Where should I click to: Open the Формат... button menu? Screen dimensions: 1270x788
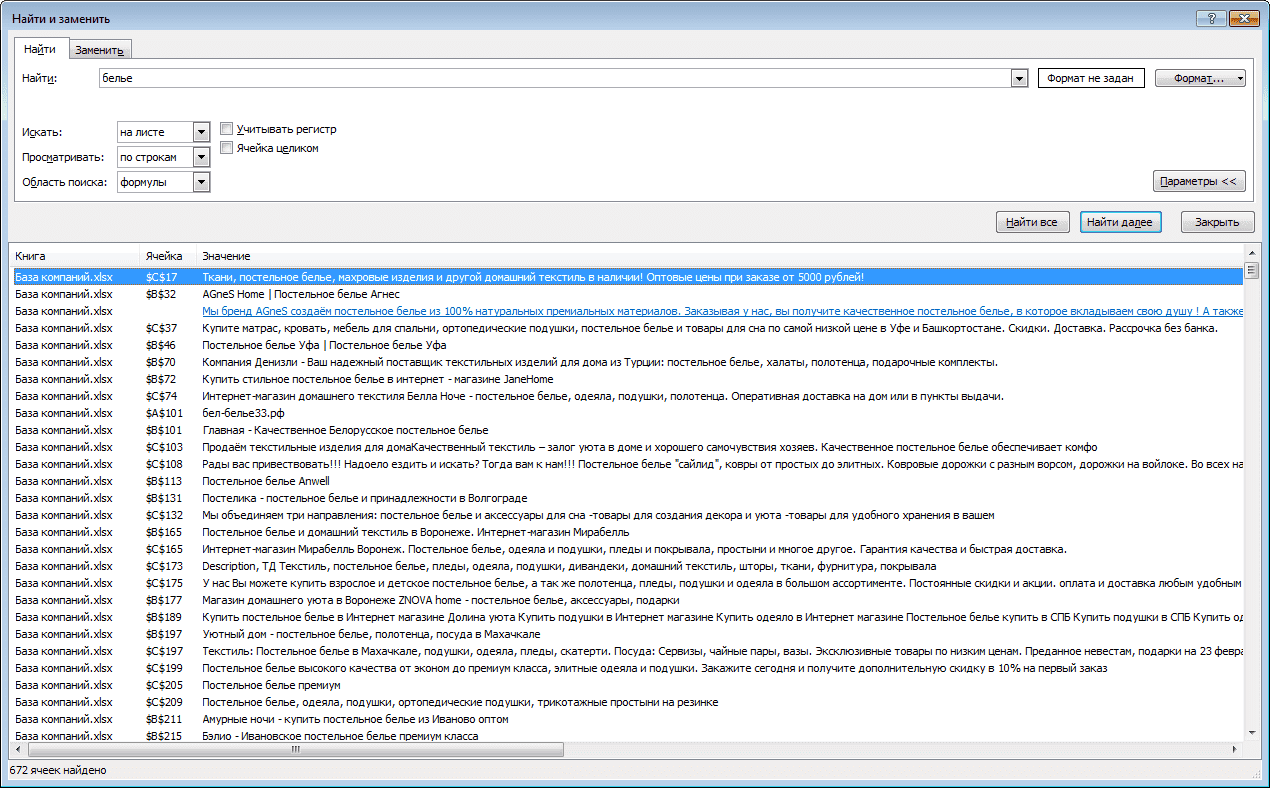click(1200, 78)
